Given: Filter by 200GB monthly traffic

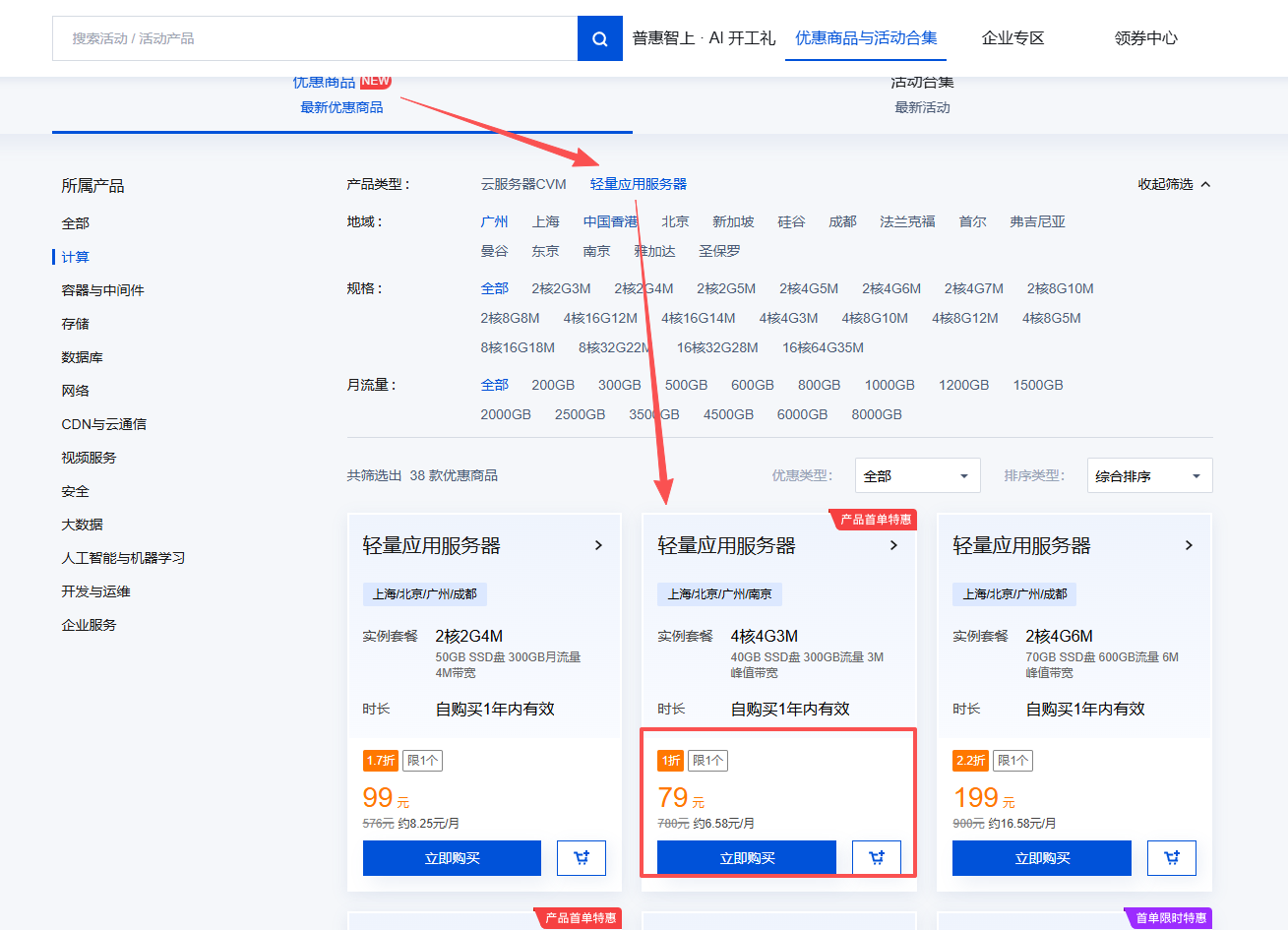Looking at the screenshot, I should 553,385.
